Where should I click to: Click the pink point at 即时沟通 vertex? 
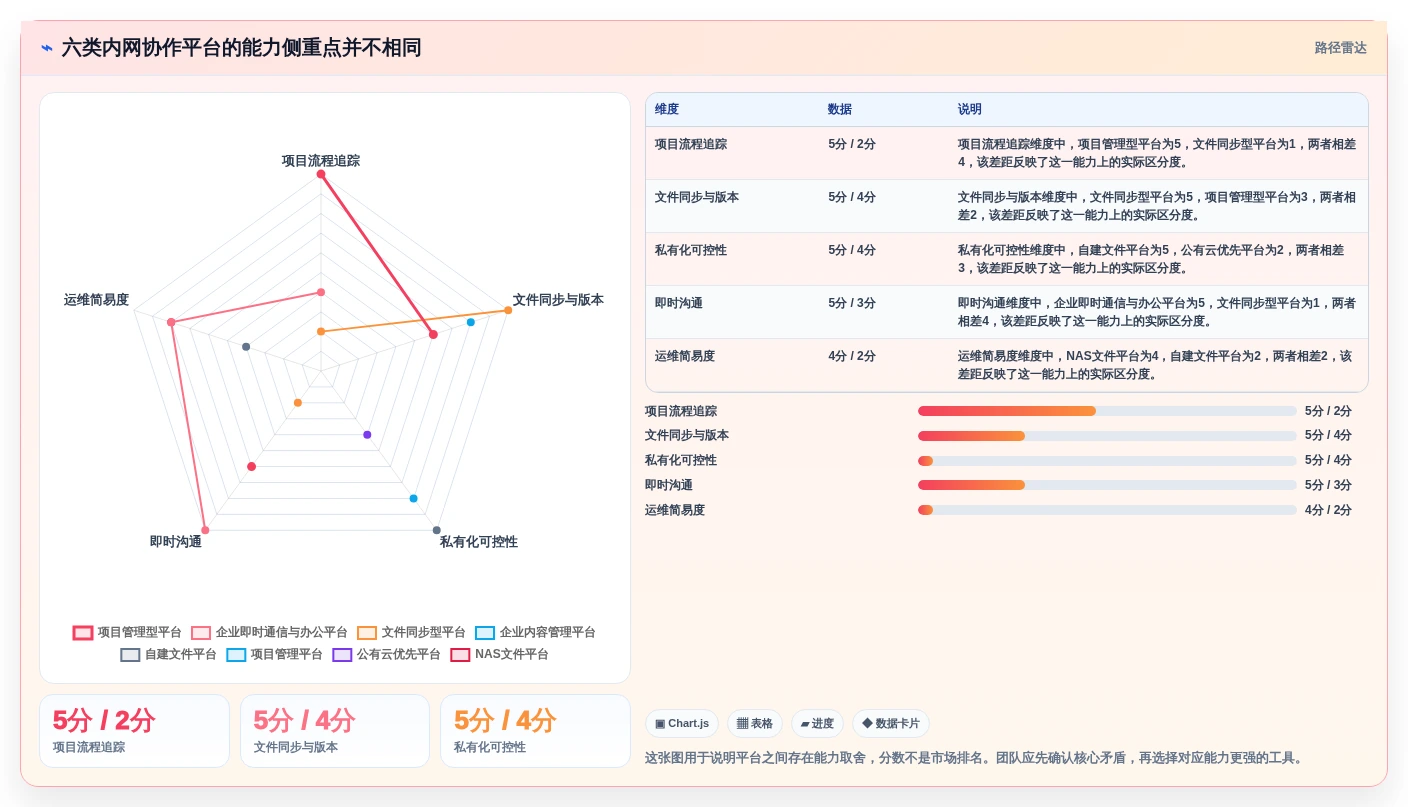[205, 530]
